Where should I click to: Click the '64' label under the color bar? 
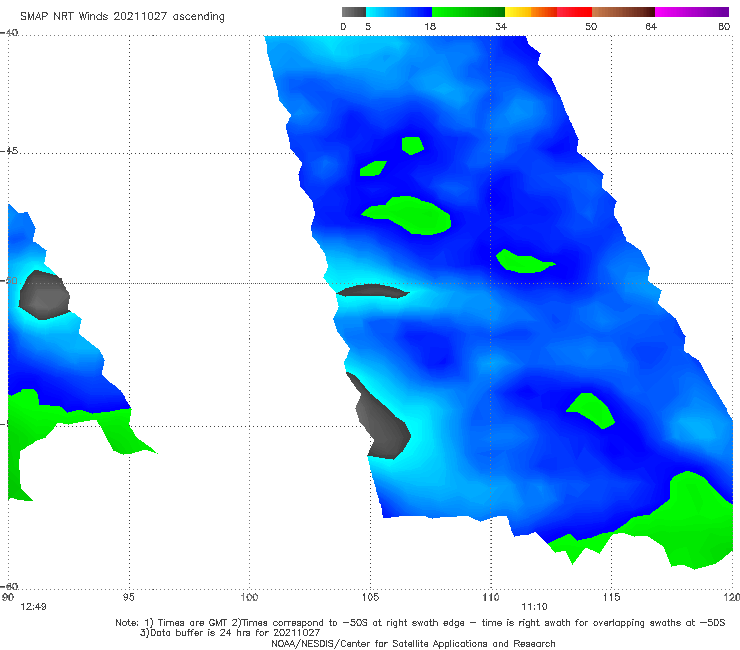click(651, 27)
